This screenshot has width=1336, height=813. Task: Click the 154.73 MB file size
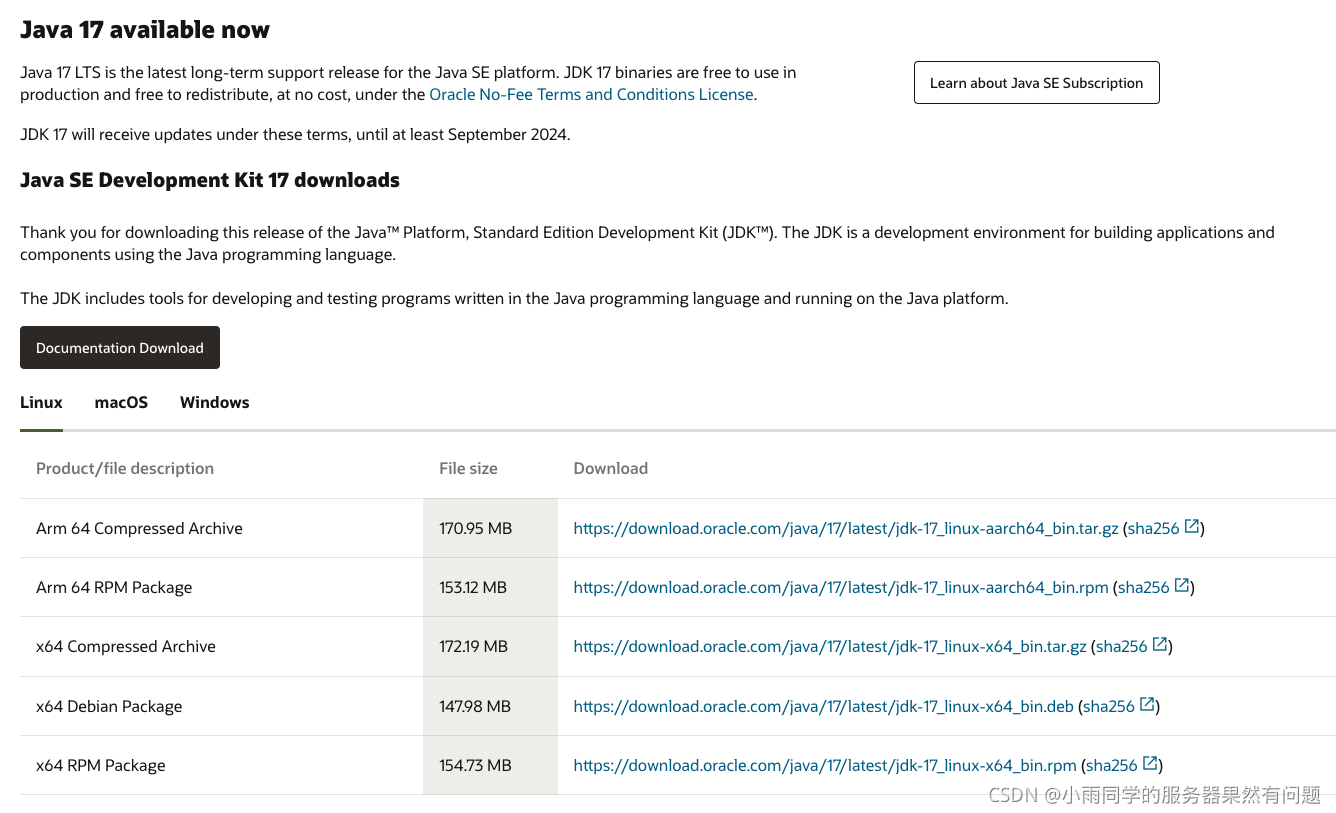click(x=475, y=765)
